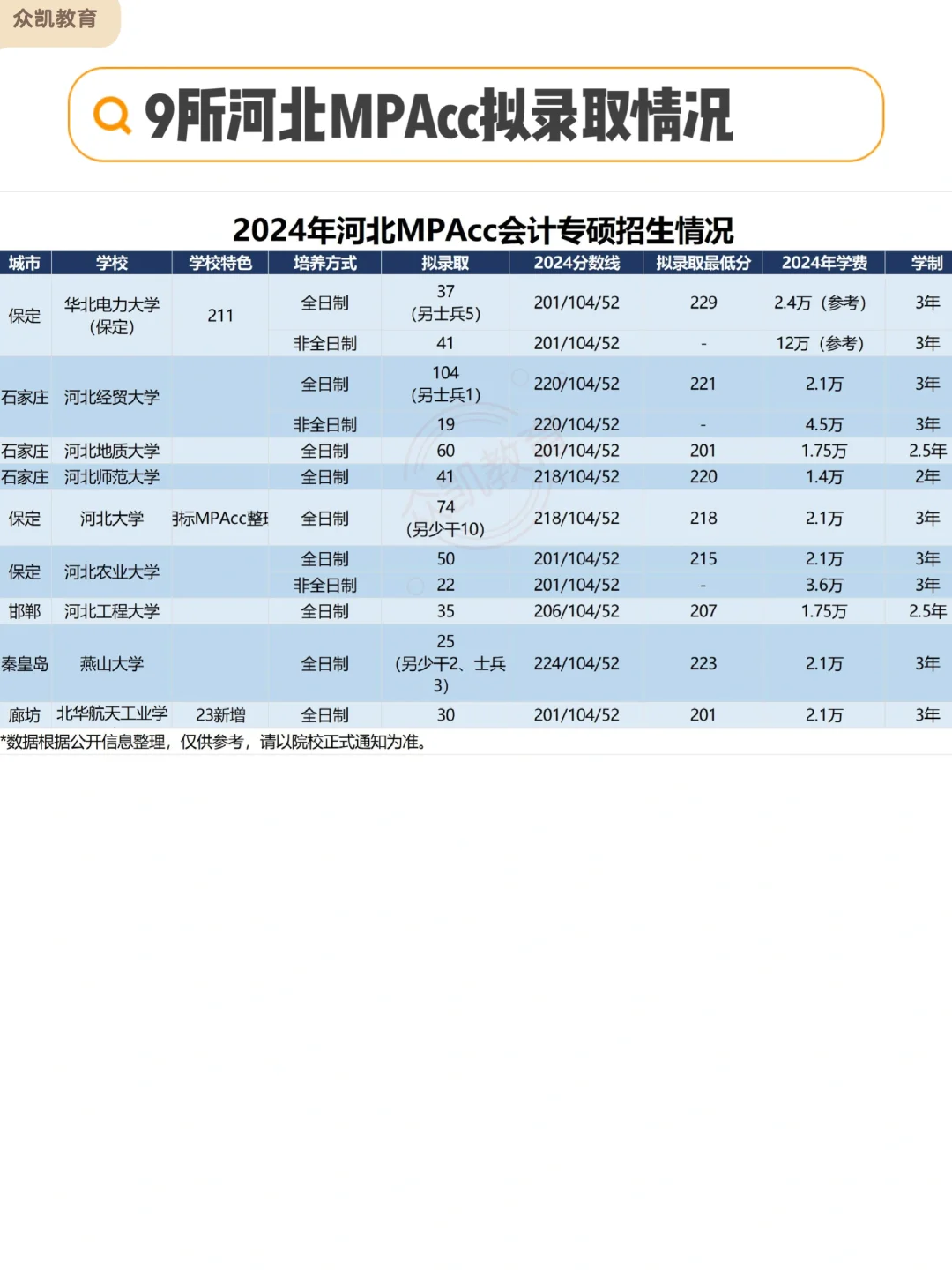Screen dimensions: 952x1270
Task: Select the 河北大学 school cell
Action: coord(112,519)
